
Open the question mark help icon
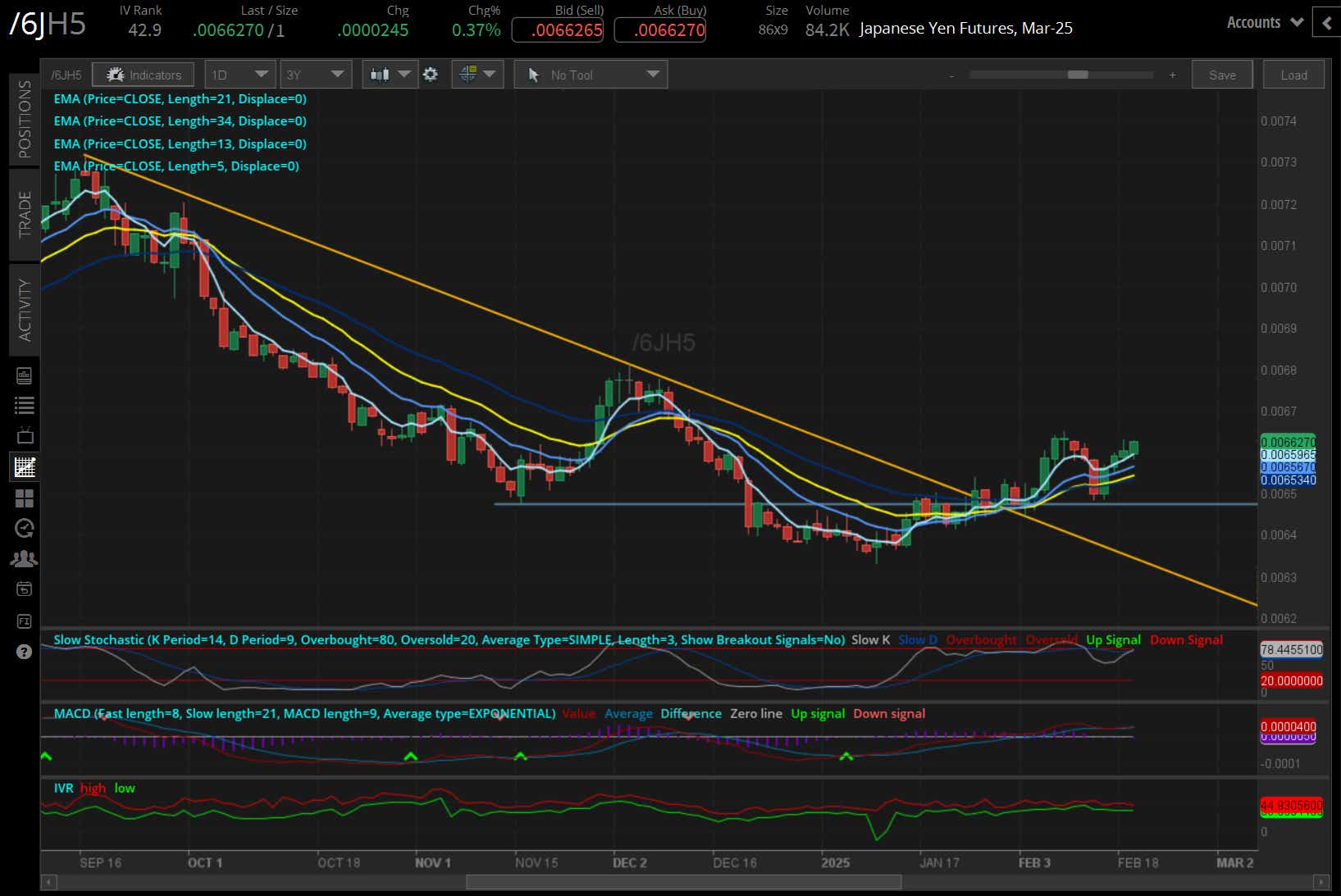[24, 652]
